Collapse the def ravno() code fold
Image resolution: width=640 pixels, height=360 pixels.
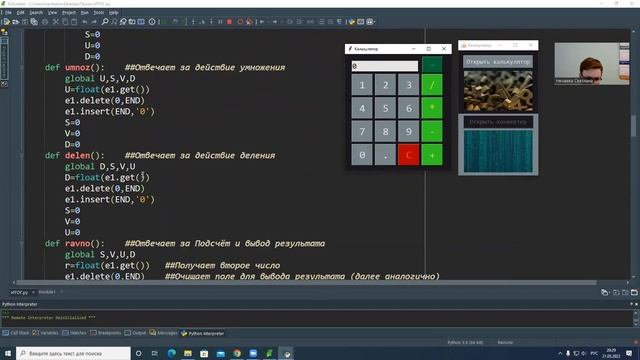pyautogui.click(x=22, y=244)
